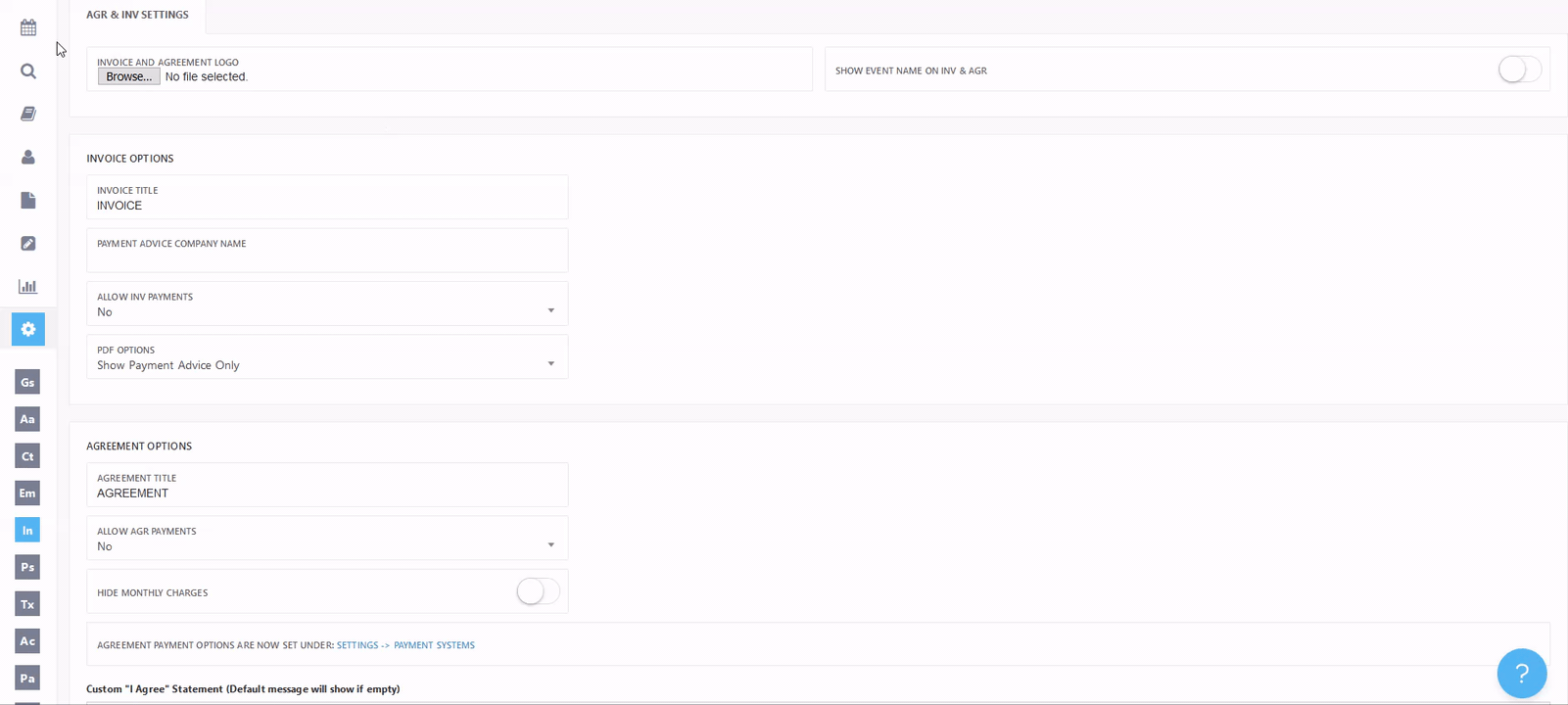Open the customers person icon
This screenshot has height=705, width=1568.
pyautogui.click(x=28, y=157)
